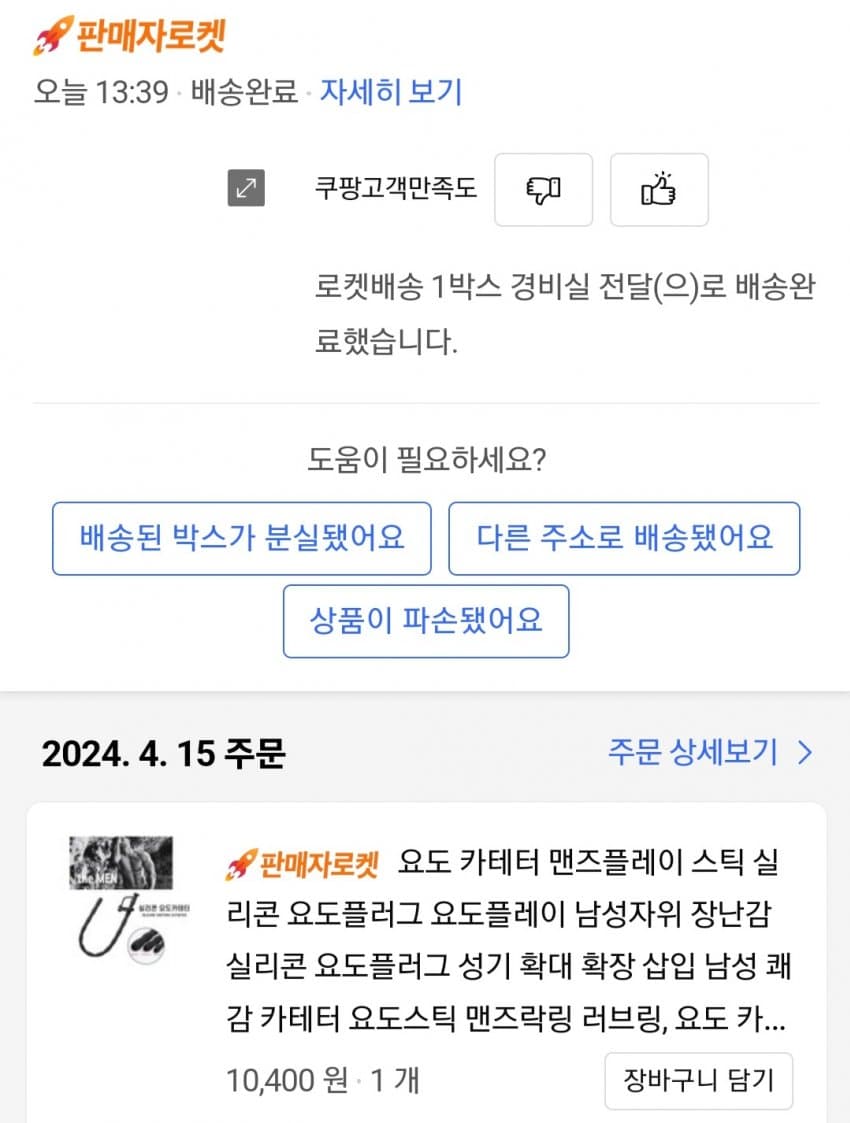
Task: Tap the 10,400 원 price text
Action: pos(287,1080)
